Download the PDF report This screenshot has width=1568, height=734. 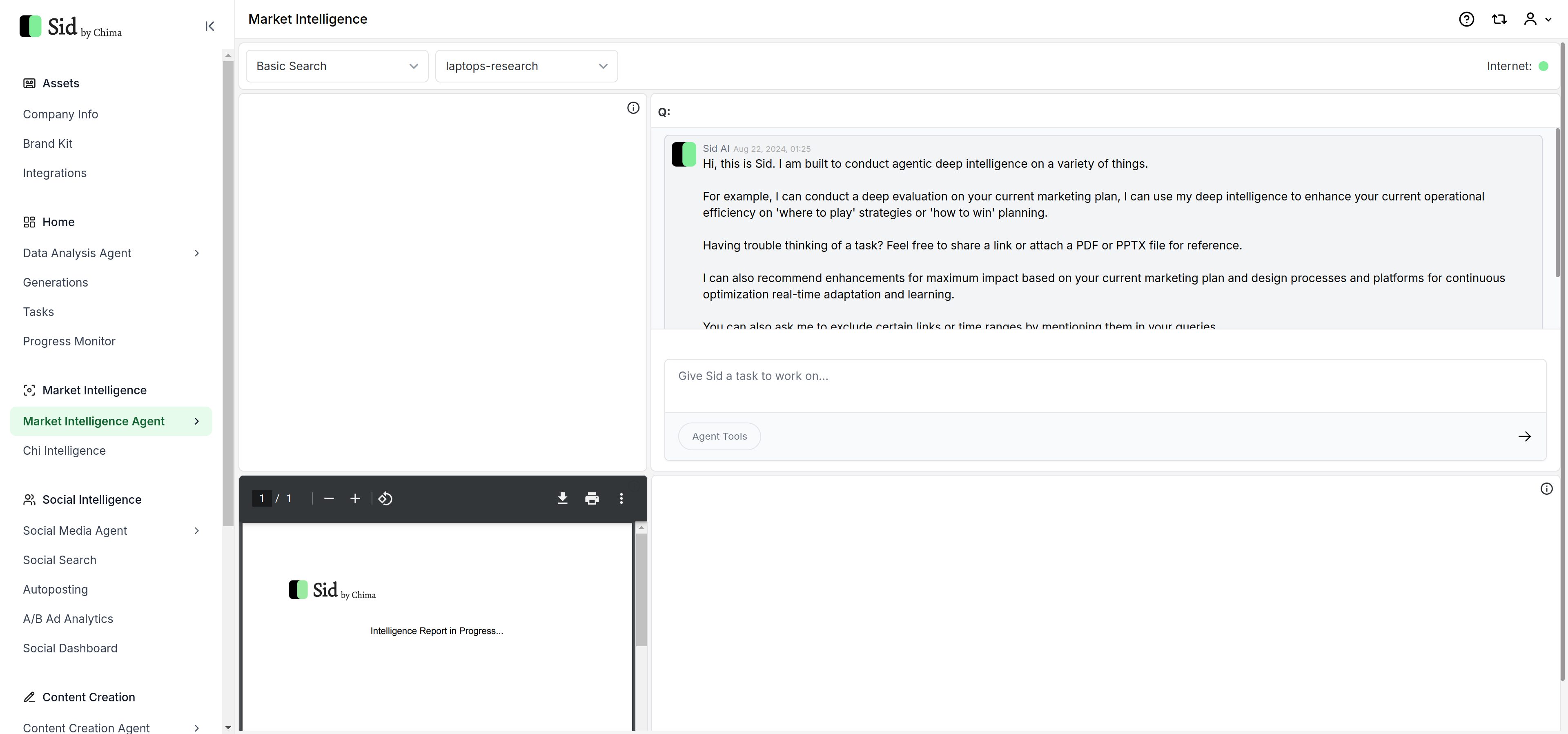point(562,498)
